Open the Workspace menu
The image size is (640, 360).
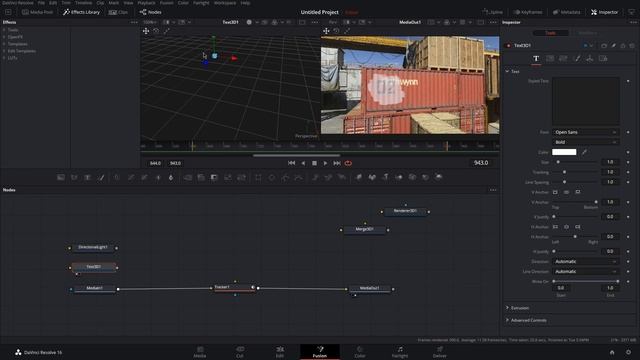pos(225,3)
